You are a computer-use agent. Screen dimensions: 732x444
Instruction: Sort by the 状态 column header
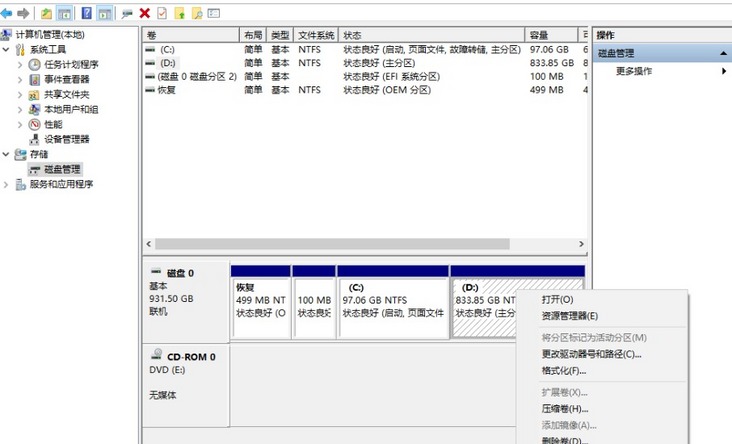pos(432,35)
